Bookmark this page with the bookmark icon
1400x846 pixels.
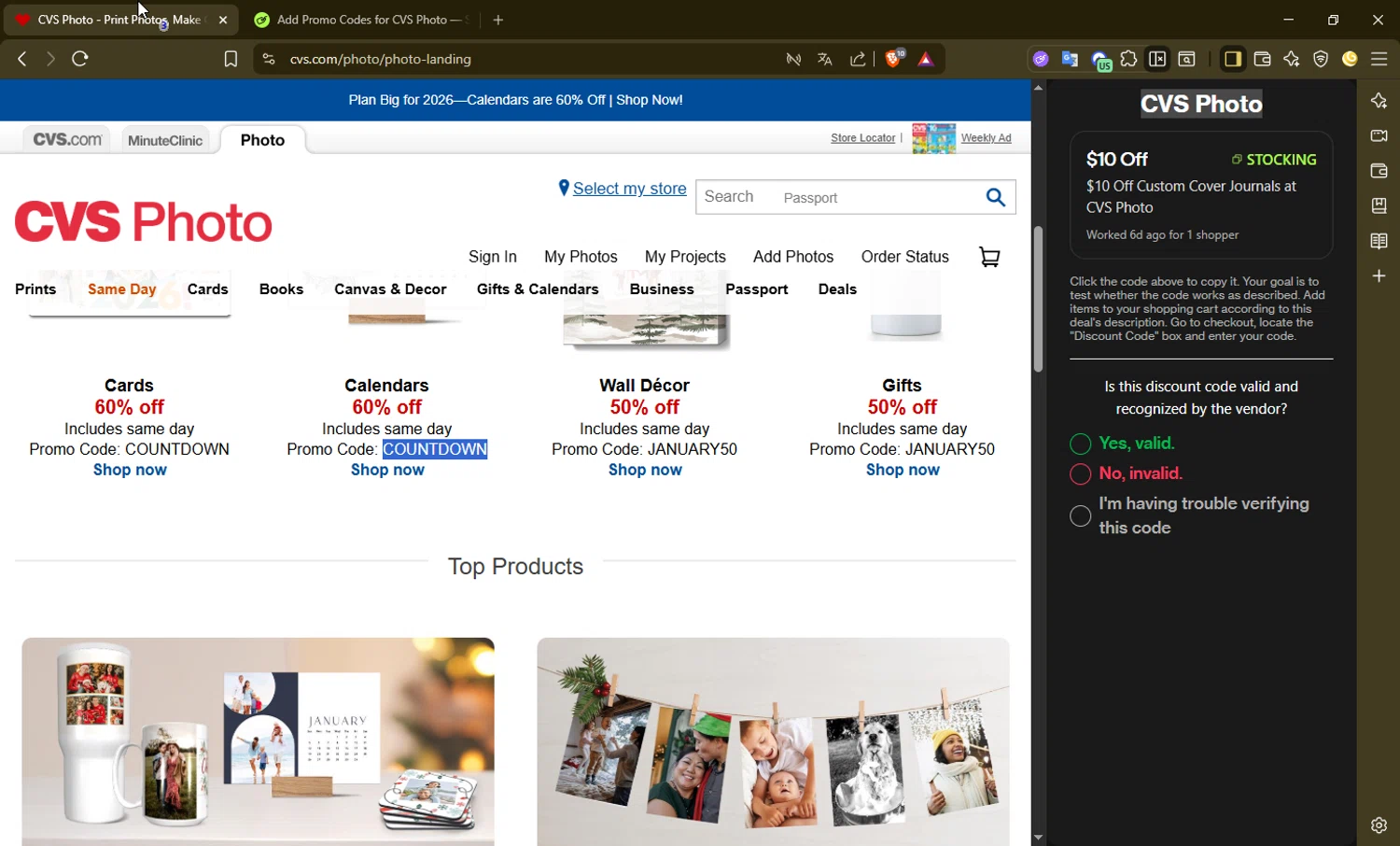pos(231,59)
